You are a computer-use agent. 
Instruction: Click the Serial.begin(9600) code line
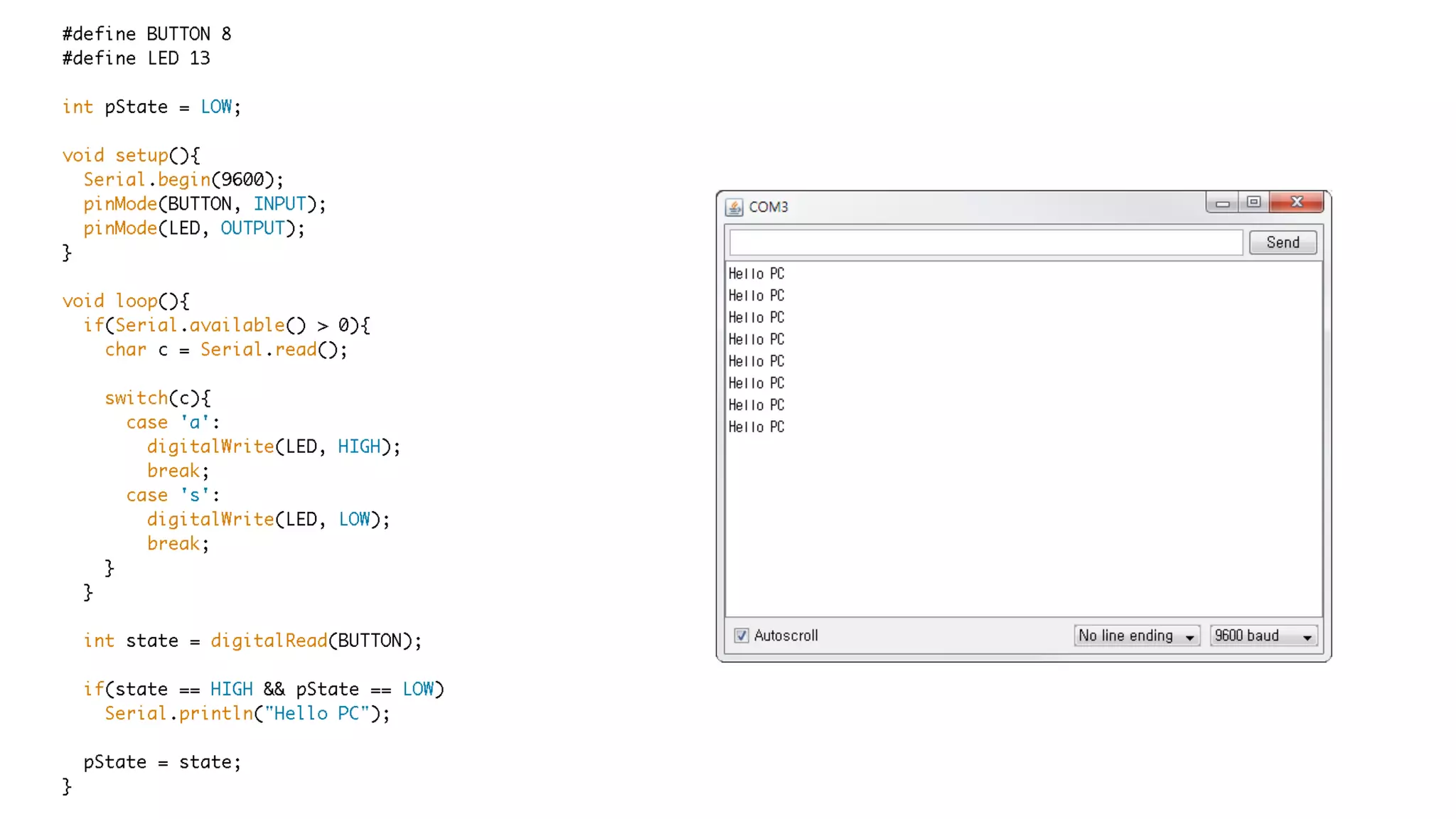(183, 180)
